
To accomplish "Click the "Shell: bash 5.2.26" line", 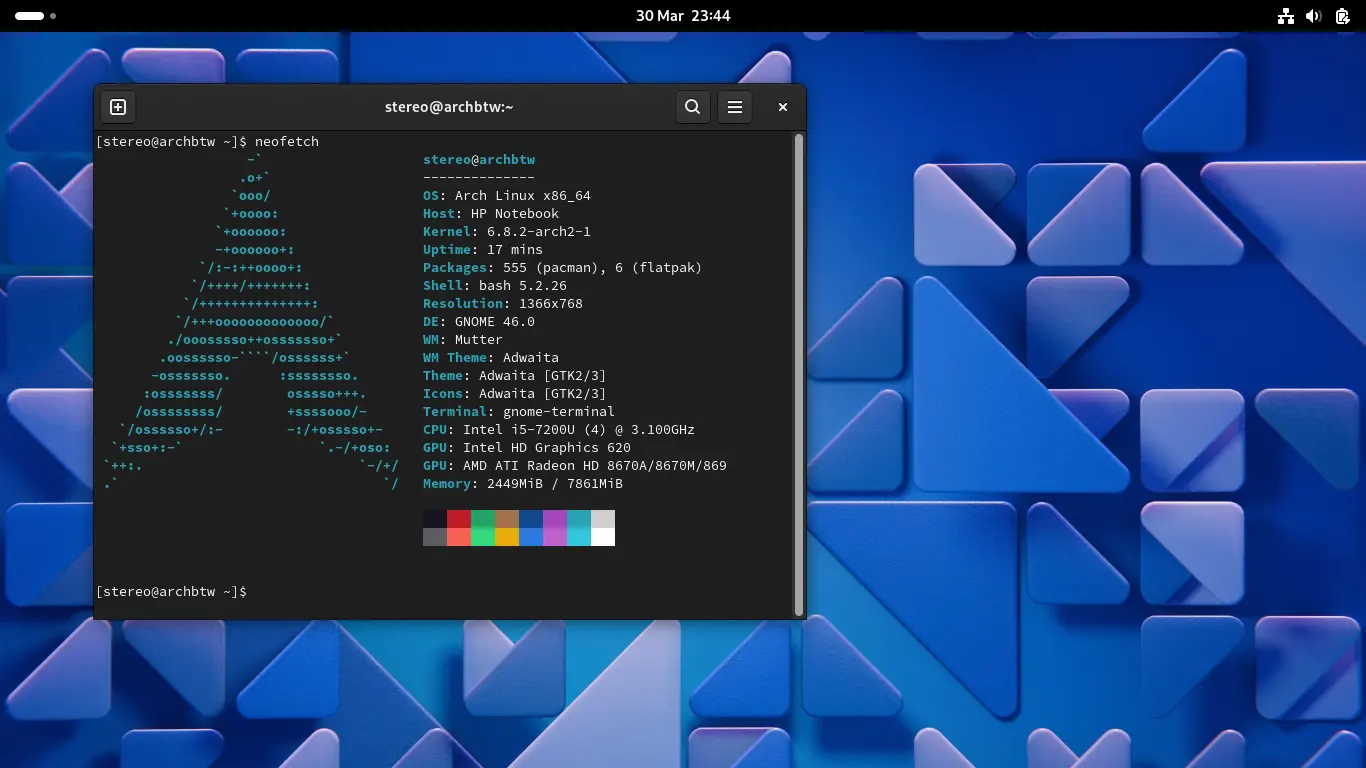I will 495,285.
